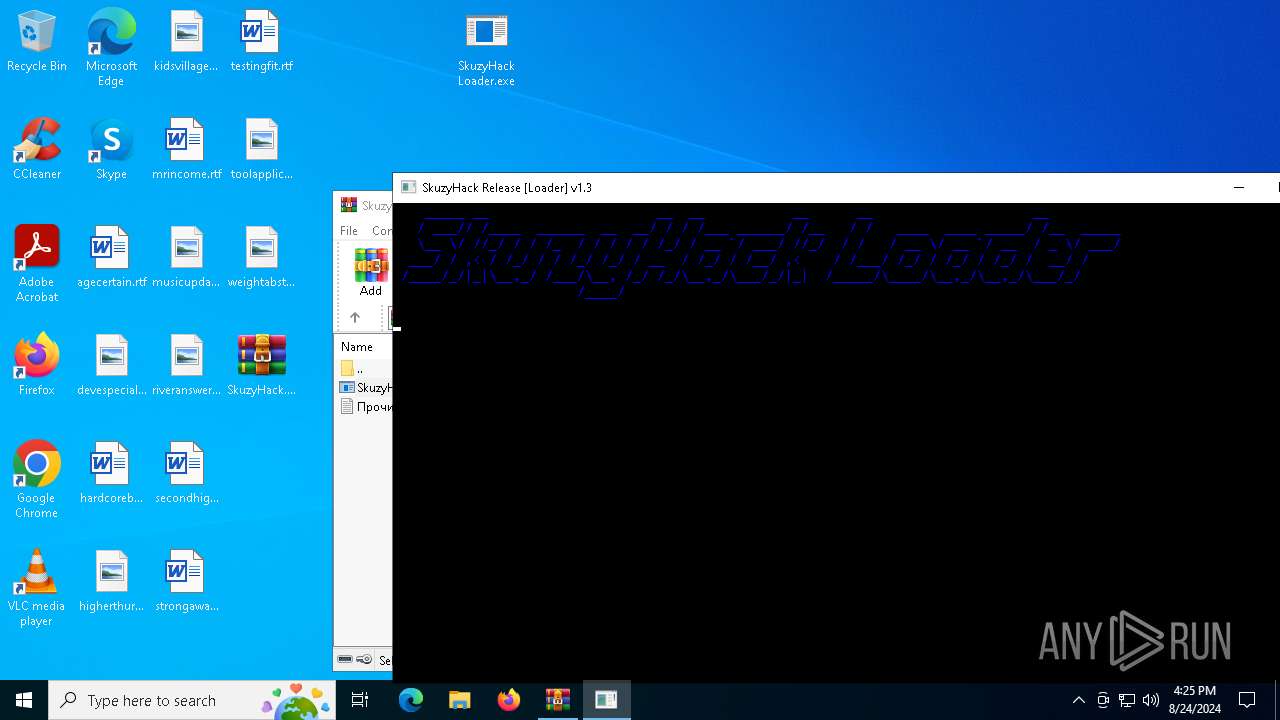The image size is (1280, 720).
Task: Select SkuzyHack exe entry in WinRAR list
Action: (x=365, y=387)
